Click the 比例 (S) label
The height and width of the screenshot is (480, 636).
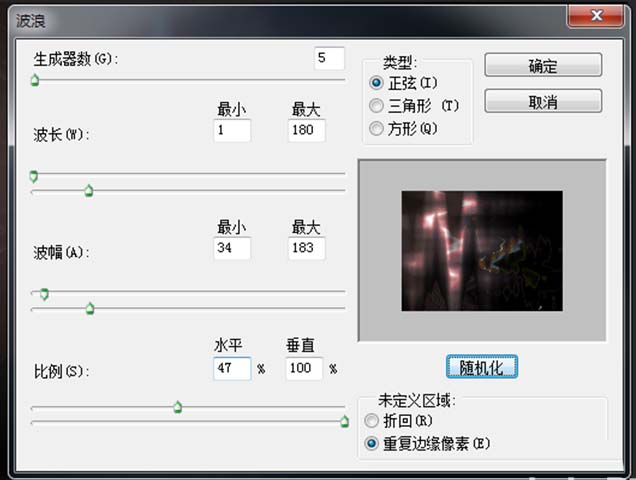click(x=61, y=371)
